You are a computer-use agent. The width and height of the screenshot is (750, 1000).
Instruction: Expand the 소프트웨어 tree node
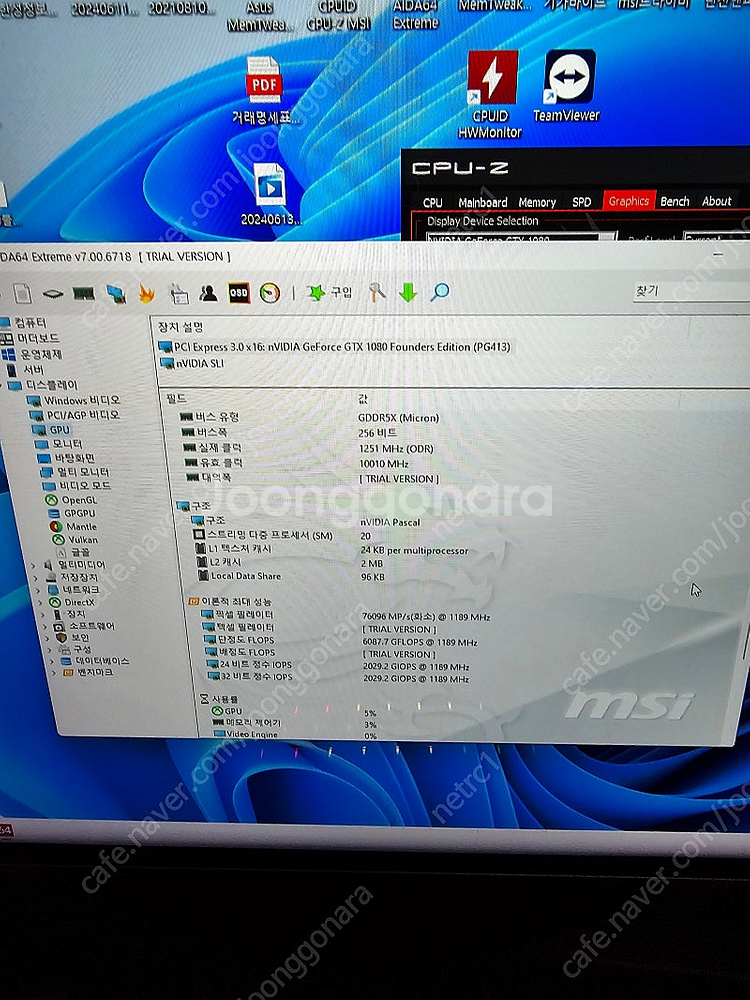click(46, 627)
